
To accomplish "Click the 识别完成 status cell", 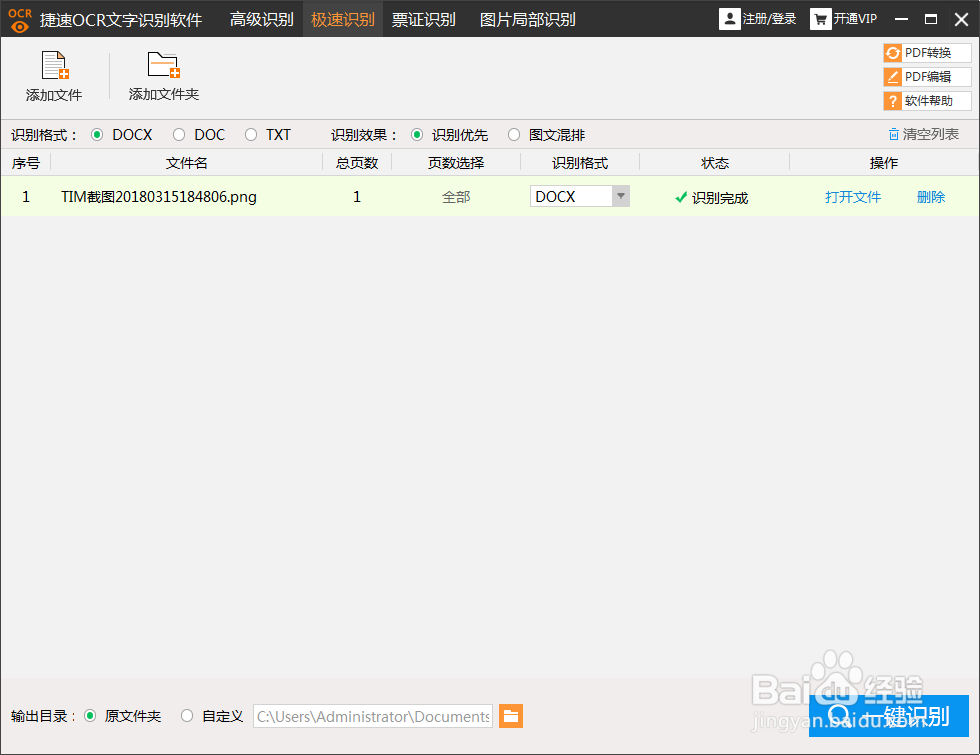I will [711, 198].
